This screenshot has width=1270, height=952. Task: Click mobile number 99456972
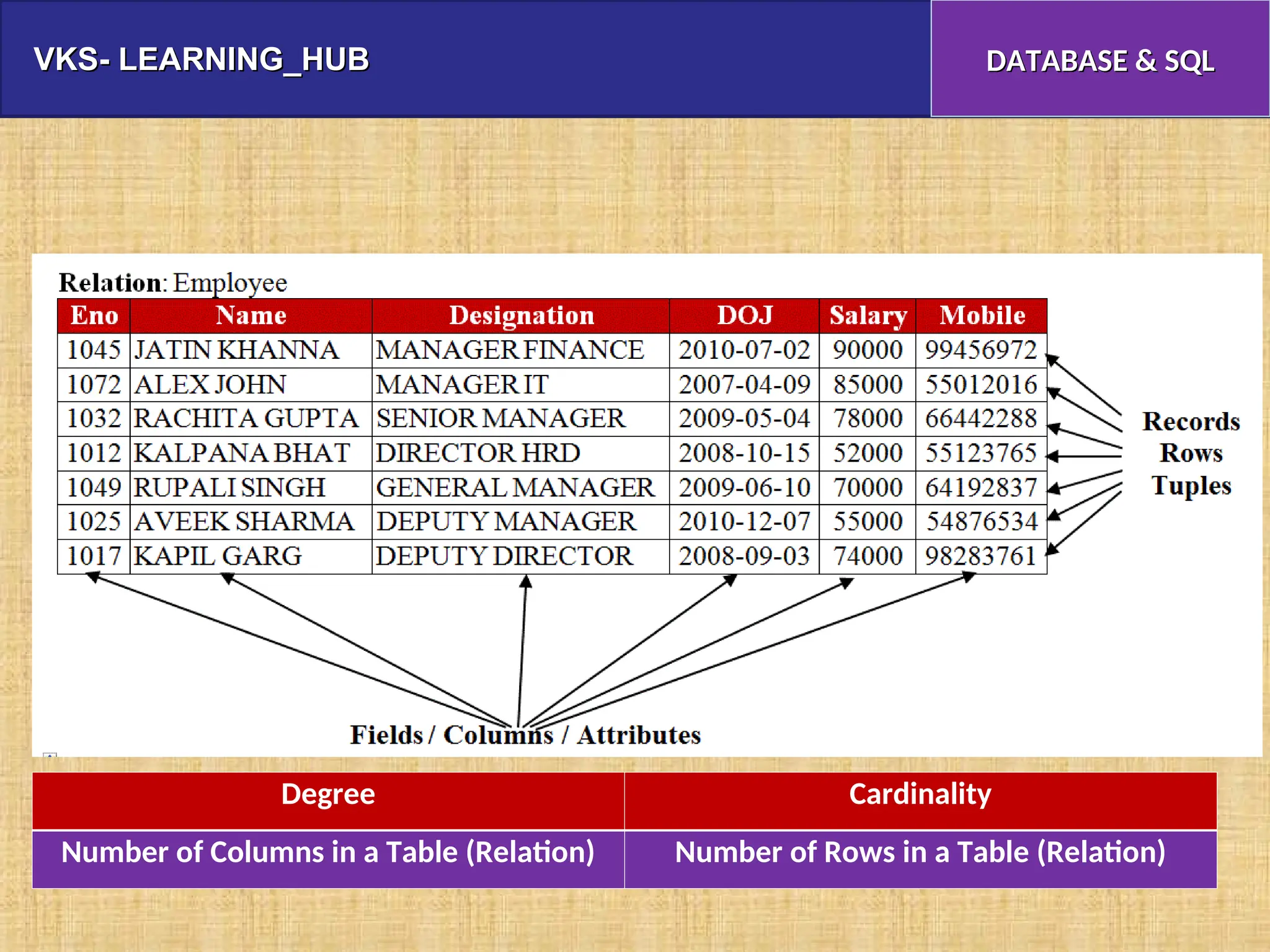[982, 351]
